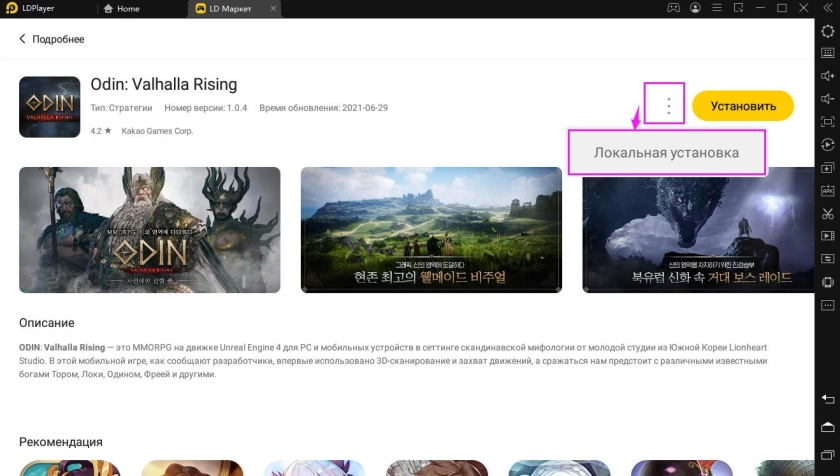Open the video recorder icon in sidebar

pos(828,236)
